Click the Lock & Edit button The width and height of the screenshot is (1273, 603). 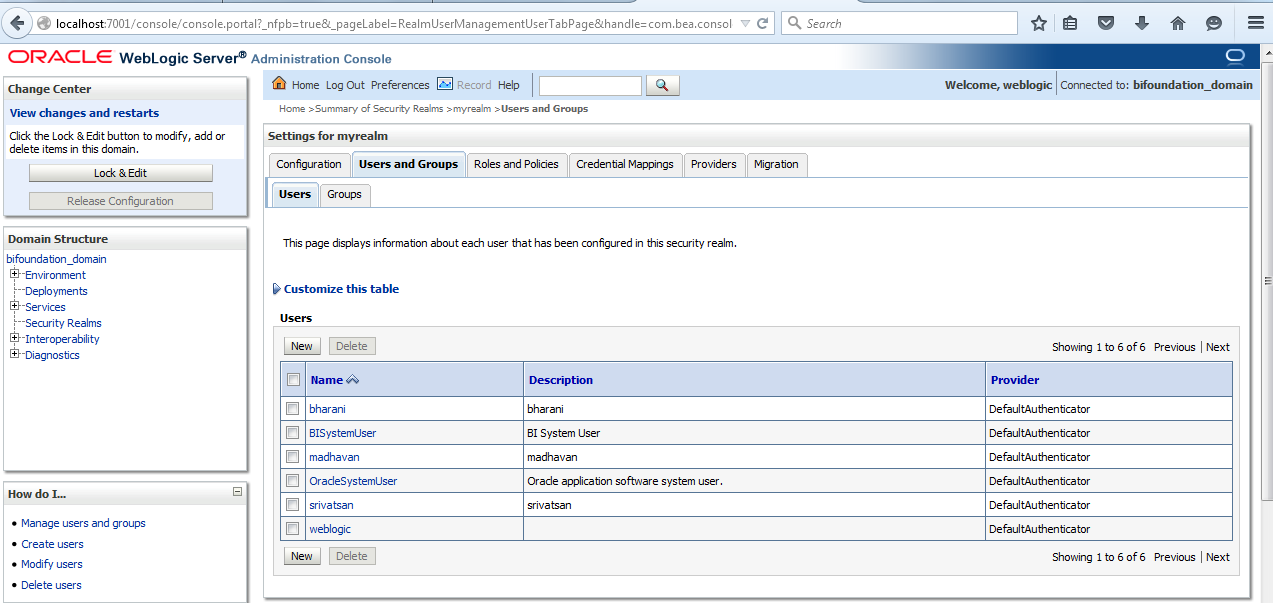click(121, 173)
